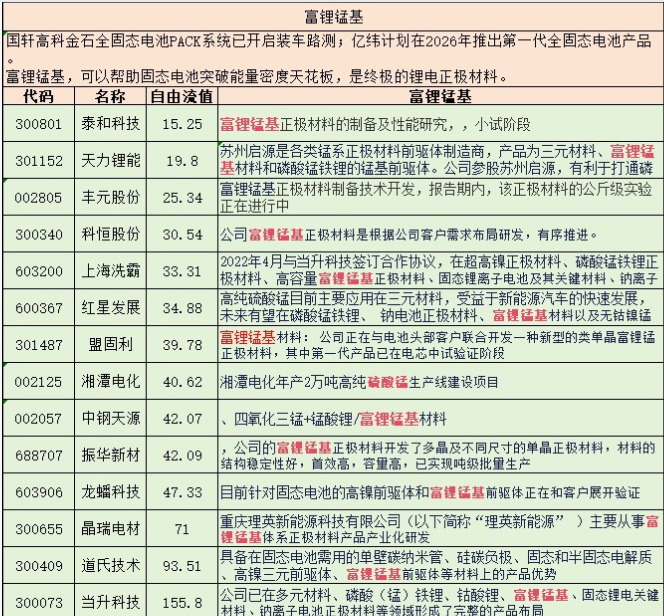Select name cell 天力锂能
This screenshot has height=616, width=664.
(110, 160)
